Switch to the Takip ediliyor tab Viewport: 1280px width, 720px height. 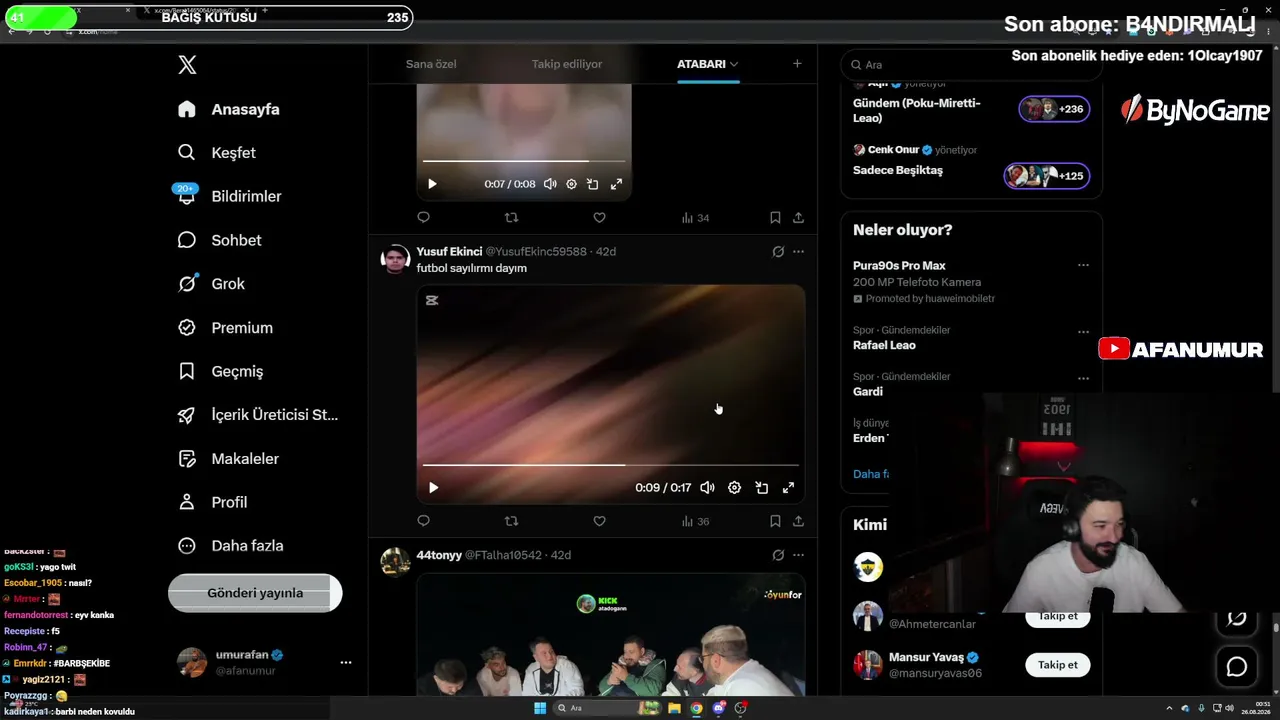[567, 64]
